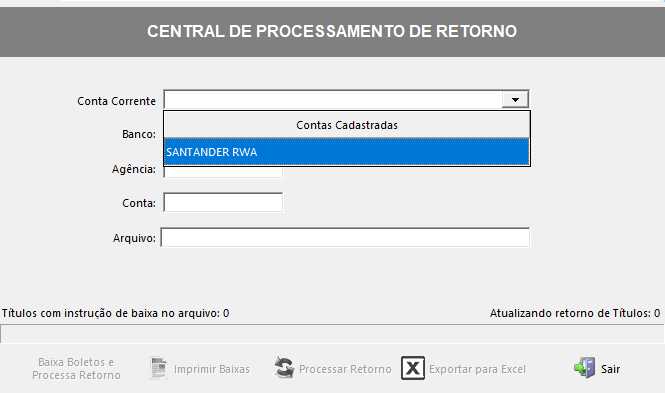Viewport: 665px width, 393px height.
Task: Click inside the Conta Corrente combo box
Action: (x=333, y=100)
